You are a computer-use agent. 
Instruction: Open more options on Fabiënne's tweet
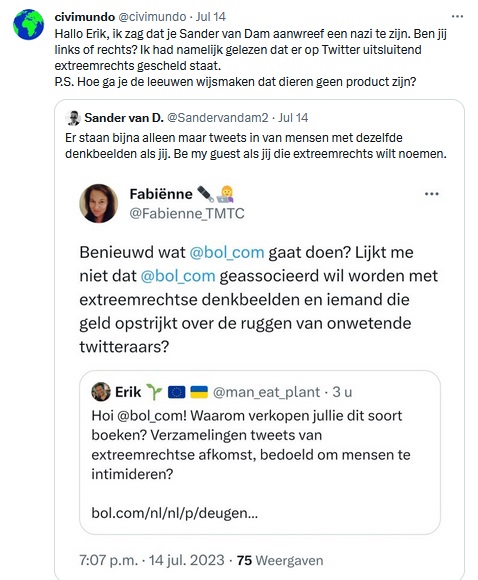431,194
